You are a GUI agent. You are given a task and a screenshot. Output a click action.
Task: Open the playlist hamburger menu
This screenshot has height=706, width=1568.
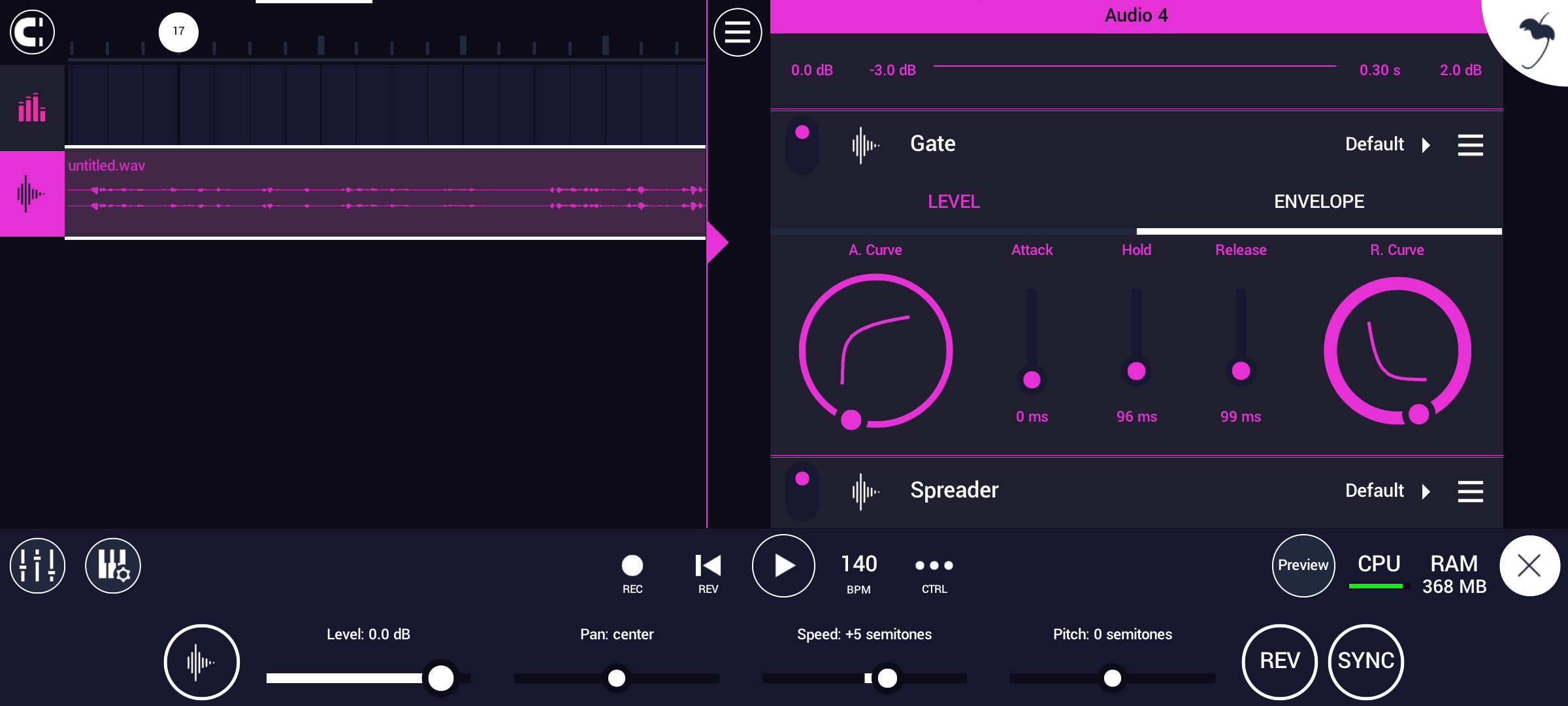coord(738,32)
